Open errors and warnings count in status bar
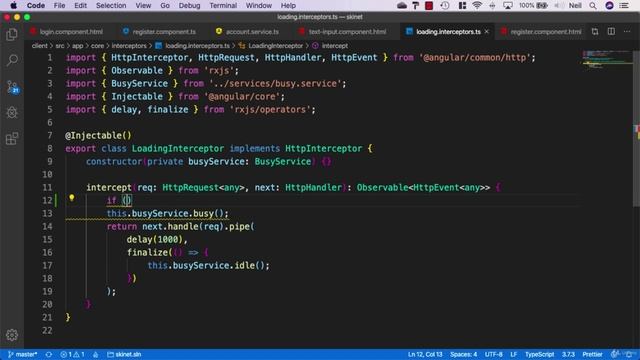 tap(72, 354)
